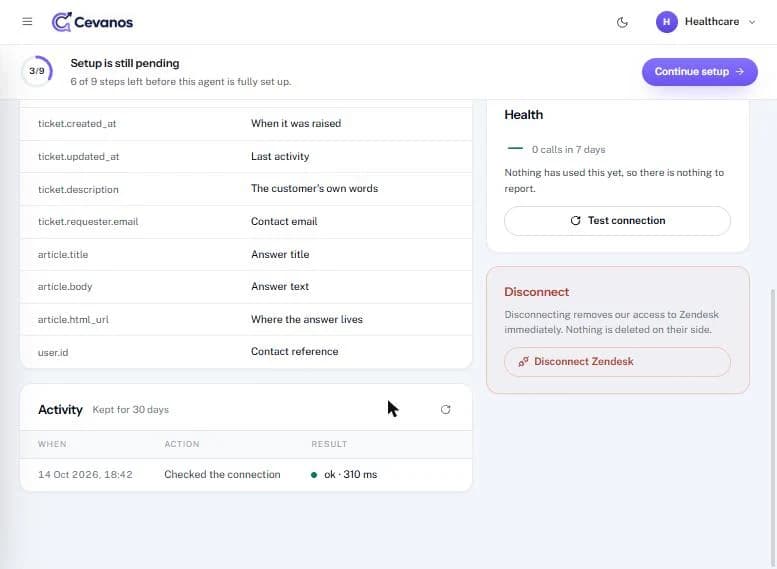Viewport: 777px width, 569px height.
Task: Click the 3/9 setup progress ring
Action: click(x=37, y=71)
